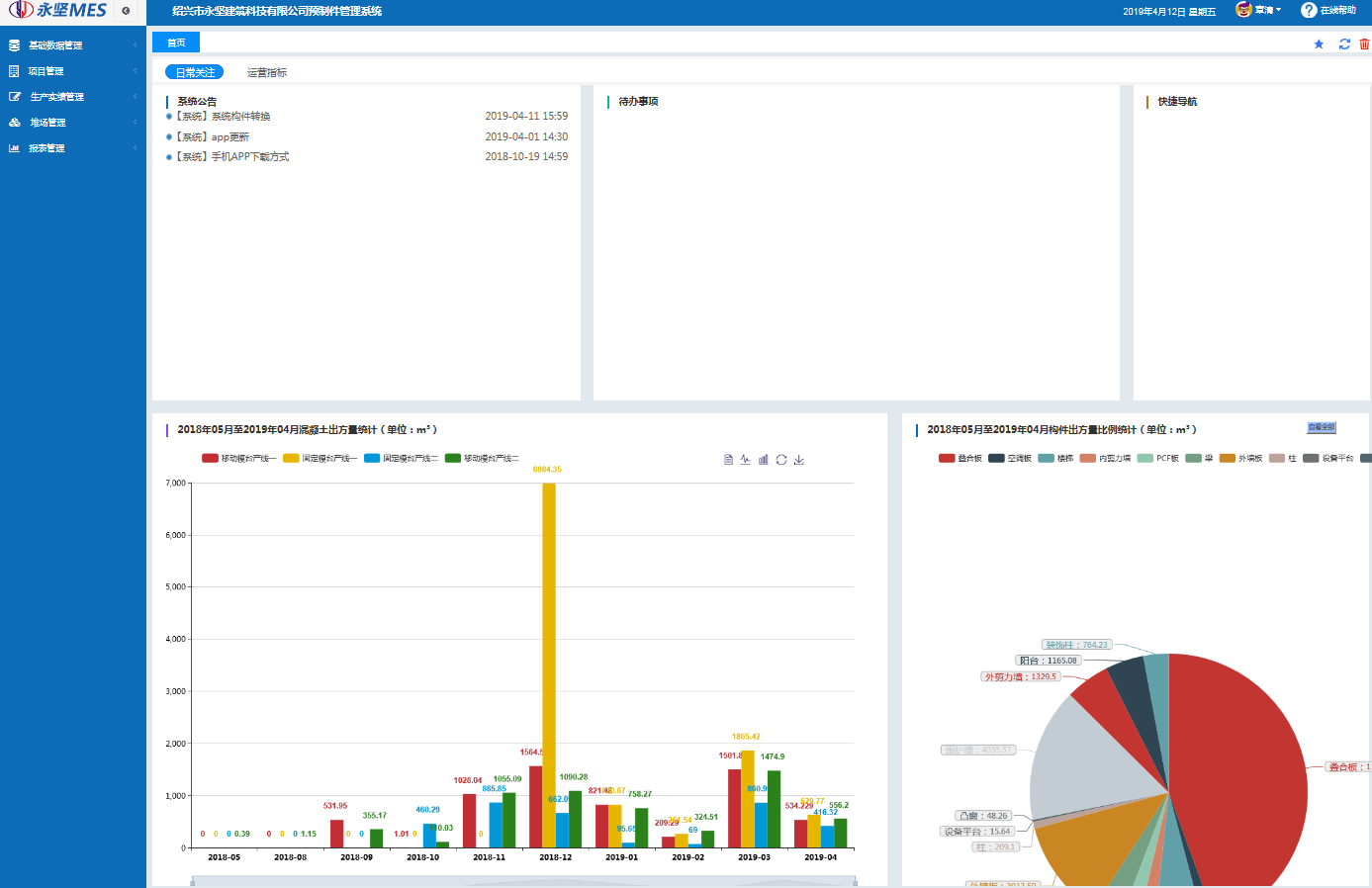Image resolution: width=1372 pixels, height=888 pixels.
Task: Open 在线帮助 online help
Action: tap(1328, 10)
